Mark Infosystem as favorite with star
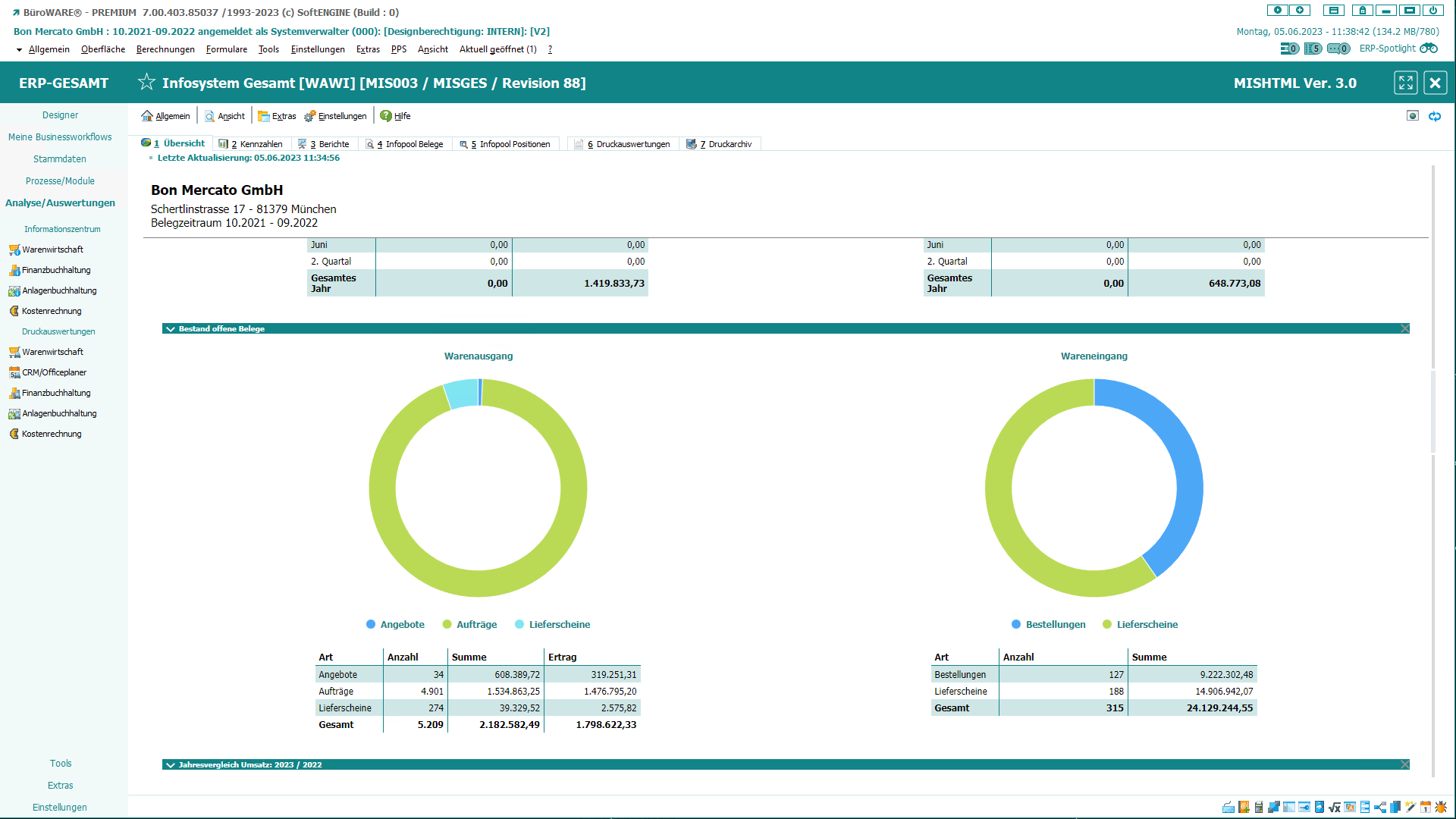The image size is (1456, 819). (146, 82)
